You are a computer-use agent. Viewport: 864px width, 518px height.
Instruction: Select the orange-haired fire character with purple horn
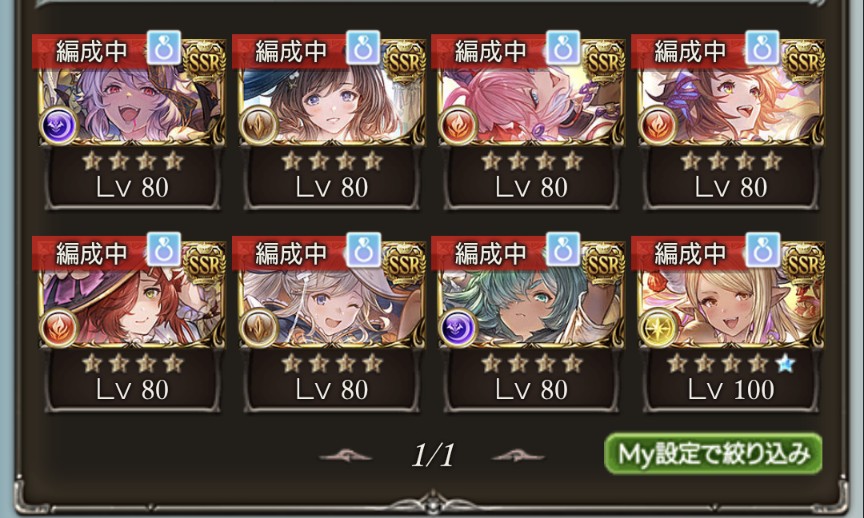click(729, 95)
